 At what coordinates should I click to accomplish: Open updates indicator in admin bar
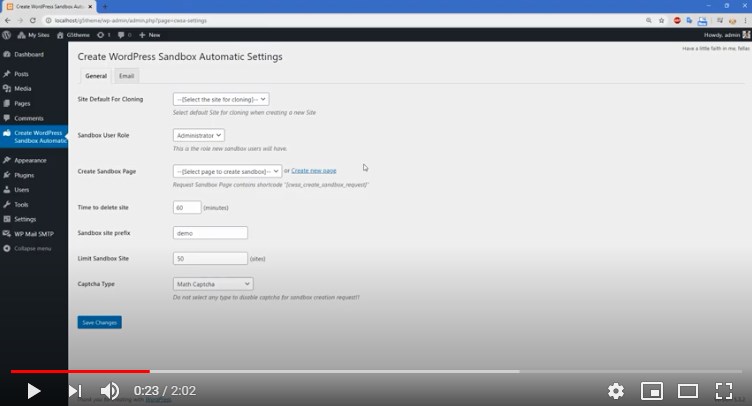click(103, 35)
